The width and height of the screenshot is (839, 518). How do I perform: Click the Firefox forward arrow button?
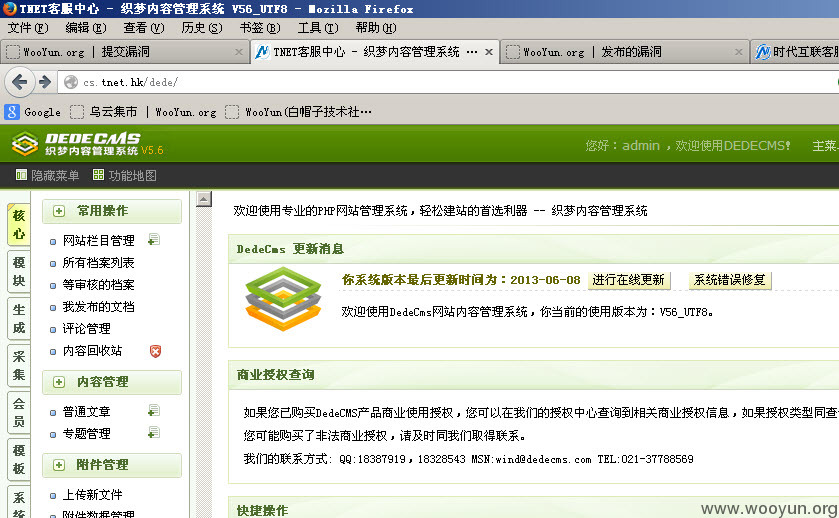tap(45, 82)
